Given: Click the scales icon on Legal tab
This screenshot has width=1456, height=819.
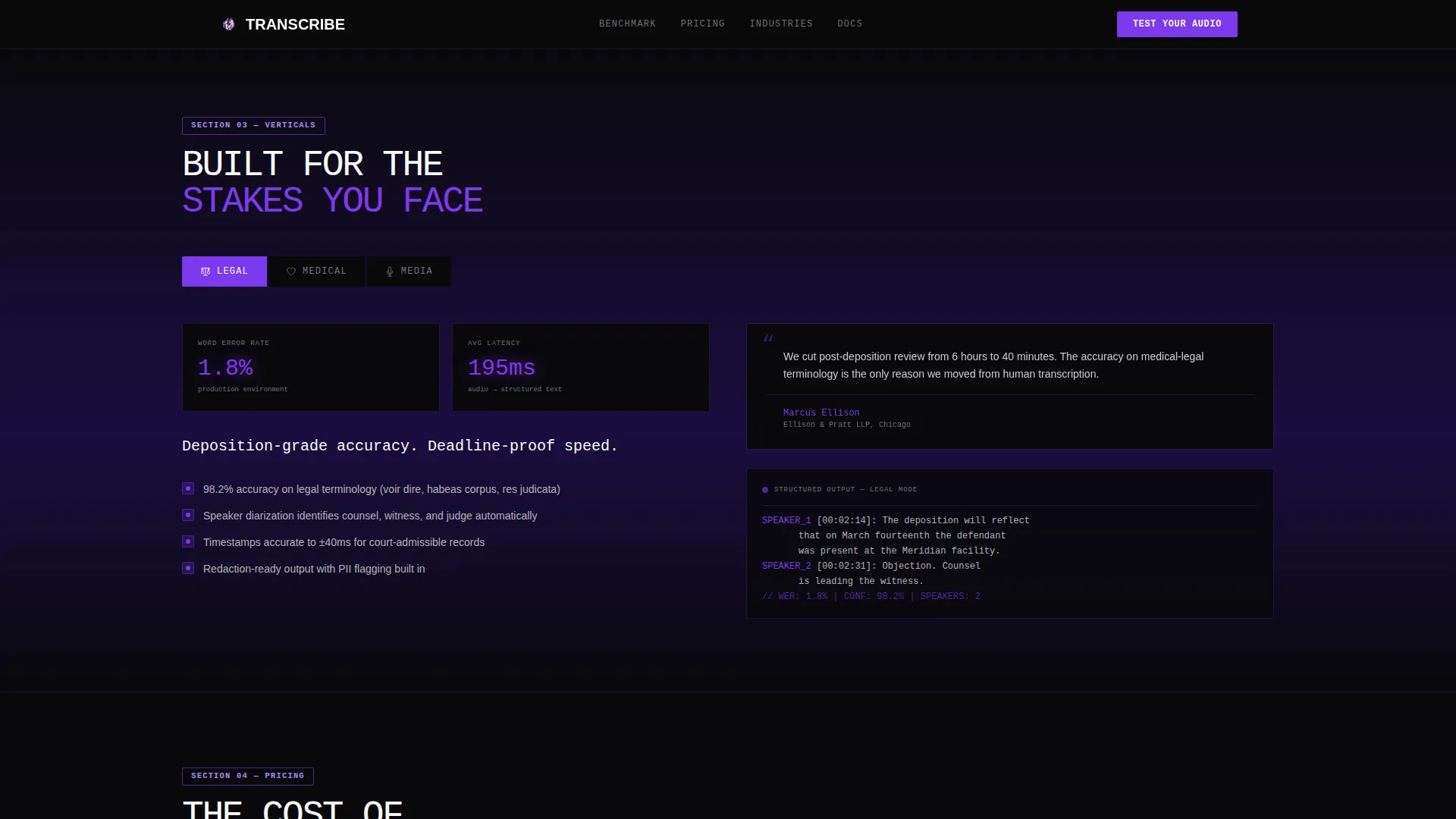Looking at the screenshot, I should click(206, 271).
